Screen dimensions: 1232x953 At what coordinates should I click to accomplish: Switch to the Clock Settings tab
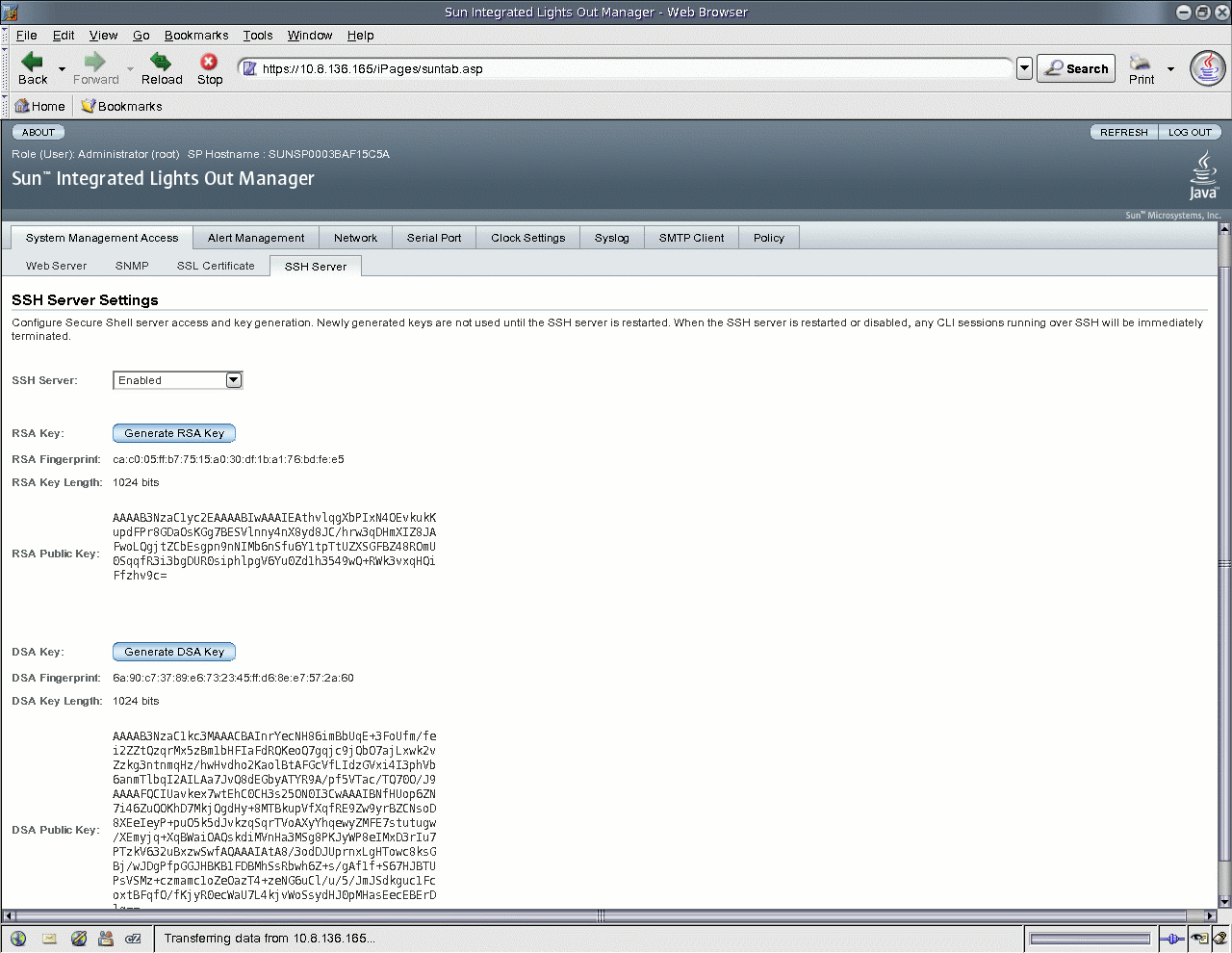click(x=528, y=238)
